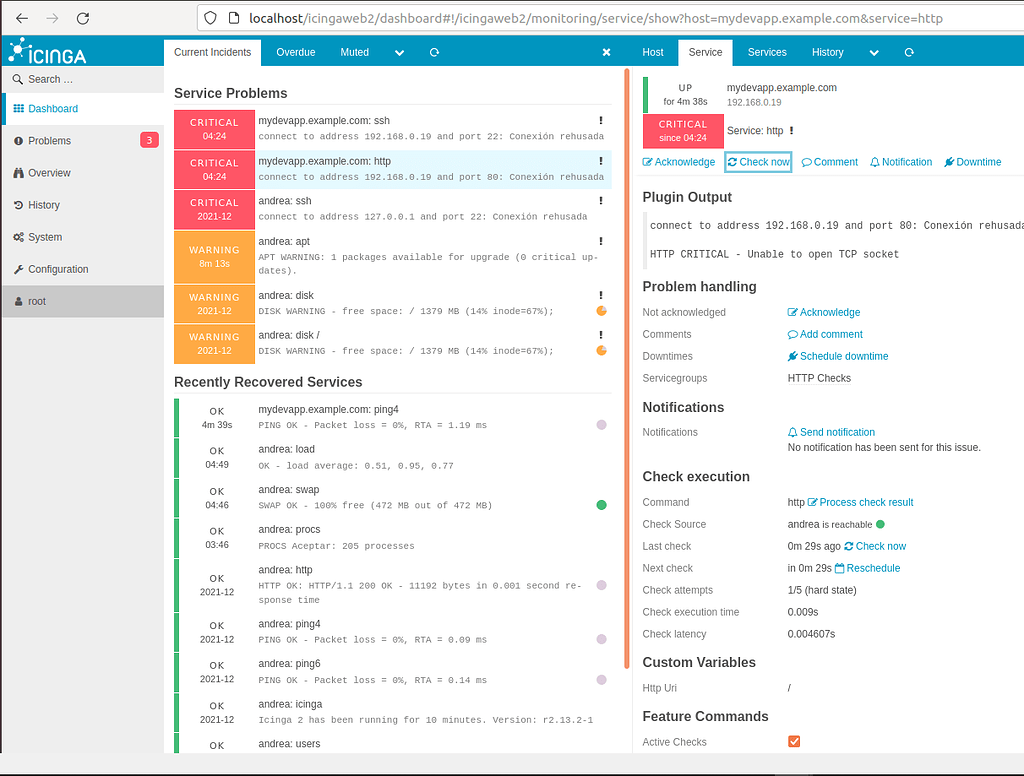Click the refresh icon next to Muted tab
Image resolution: width=1024 pixels, height=776 pixels.
tap(434, 52)
